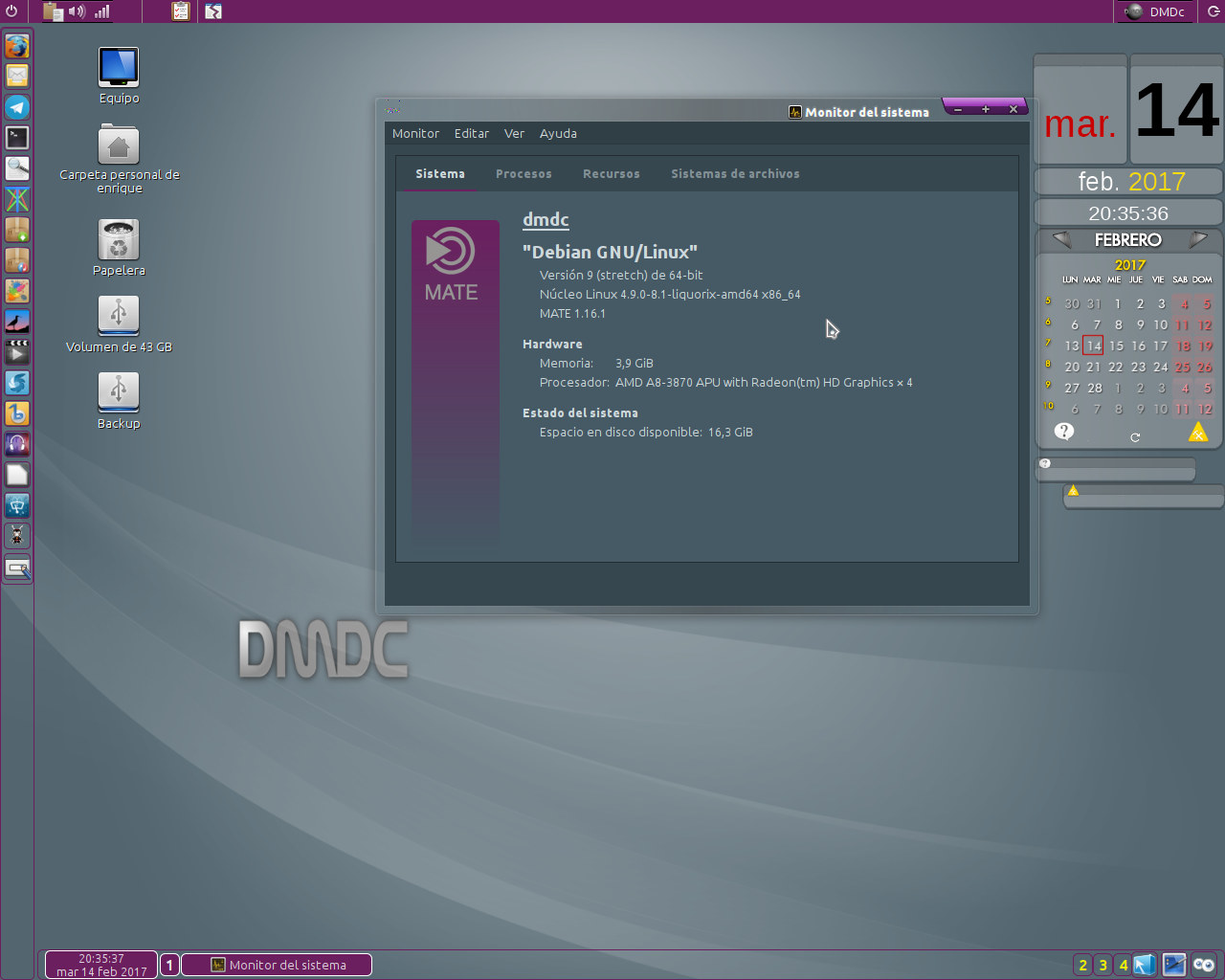Click the calendar help question-mark icon
Image resolution: width=1225 pixels, height=980 pixels.
1064,432
